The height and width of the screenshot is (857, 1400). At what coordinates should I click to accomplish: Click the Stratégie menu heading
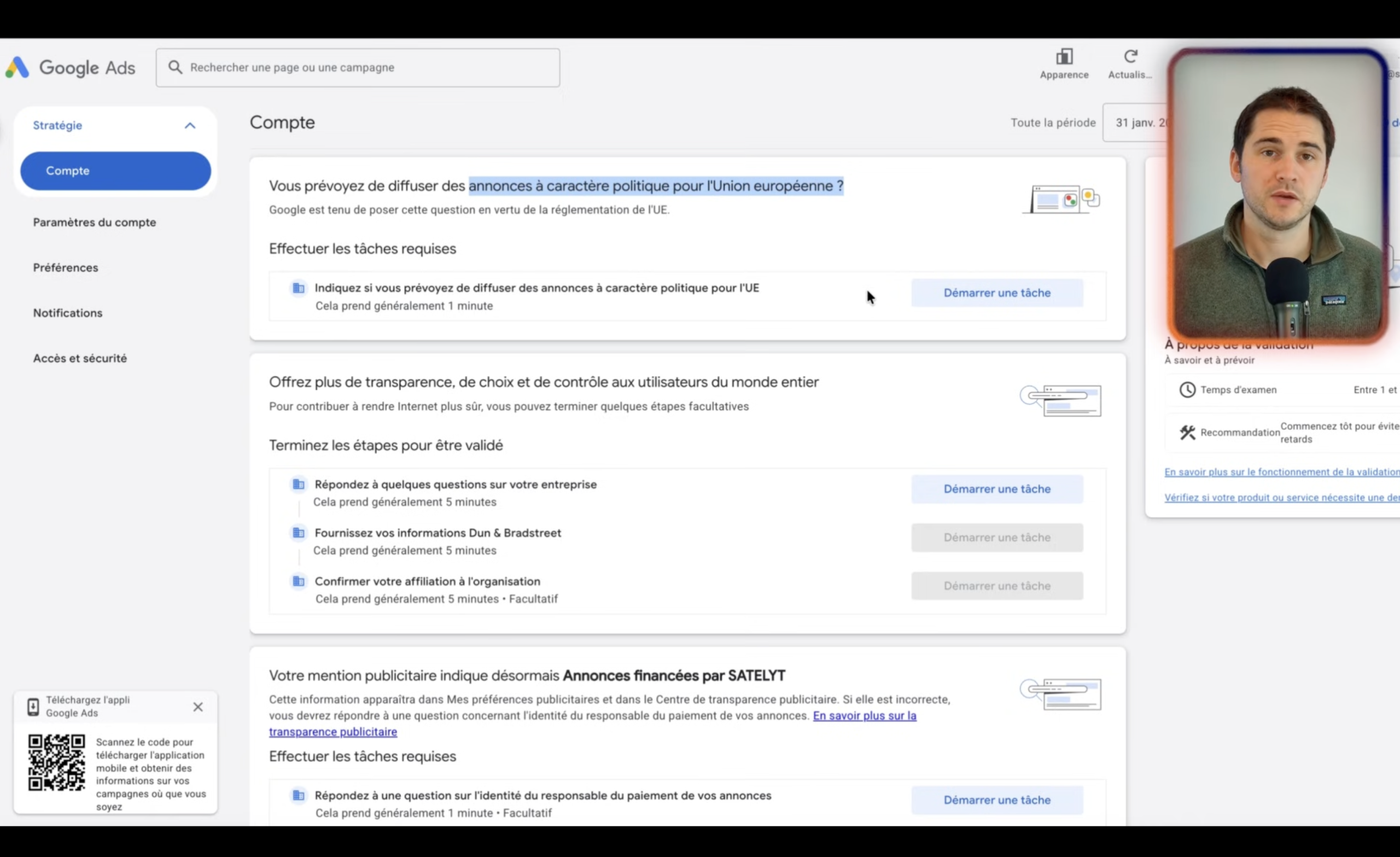coord(57,126)
